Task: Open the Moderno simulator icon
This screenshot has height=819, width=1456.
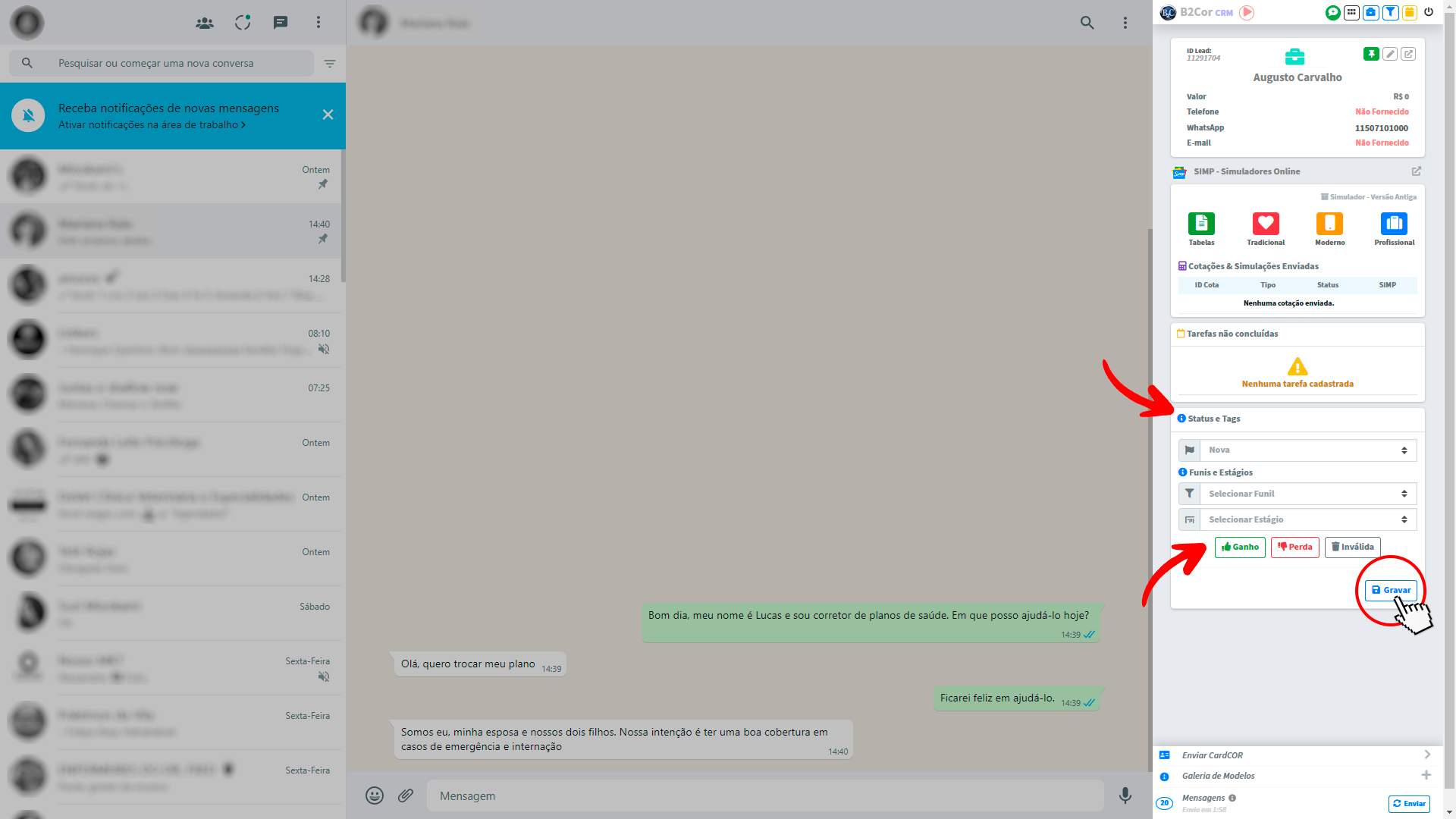Action: (1329, 224)
